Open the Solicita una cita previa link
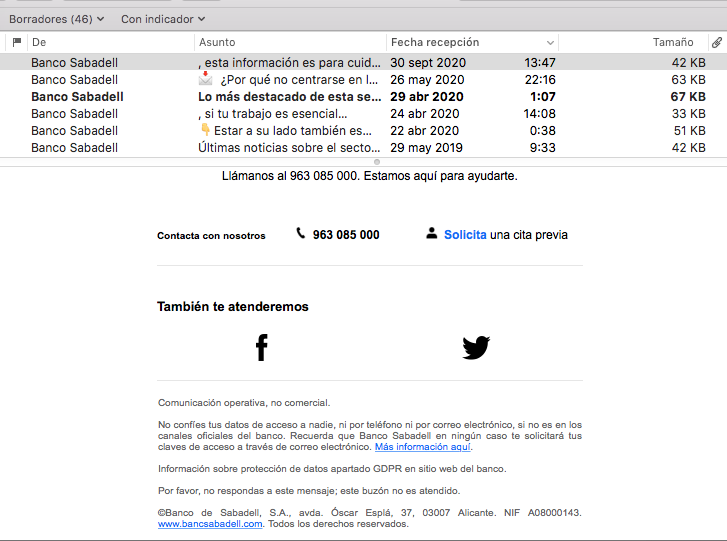727x541 pixels. click(505, 235)
